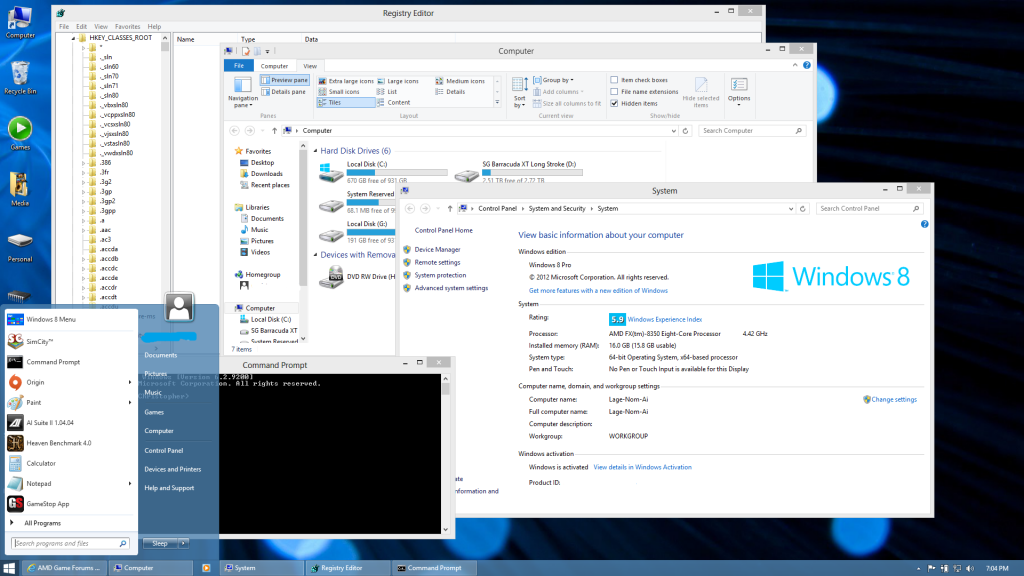This screenshot has width=1024, height=576.
Task: Expand the Notepad submenu arrow
Action: (130, 483)
